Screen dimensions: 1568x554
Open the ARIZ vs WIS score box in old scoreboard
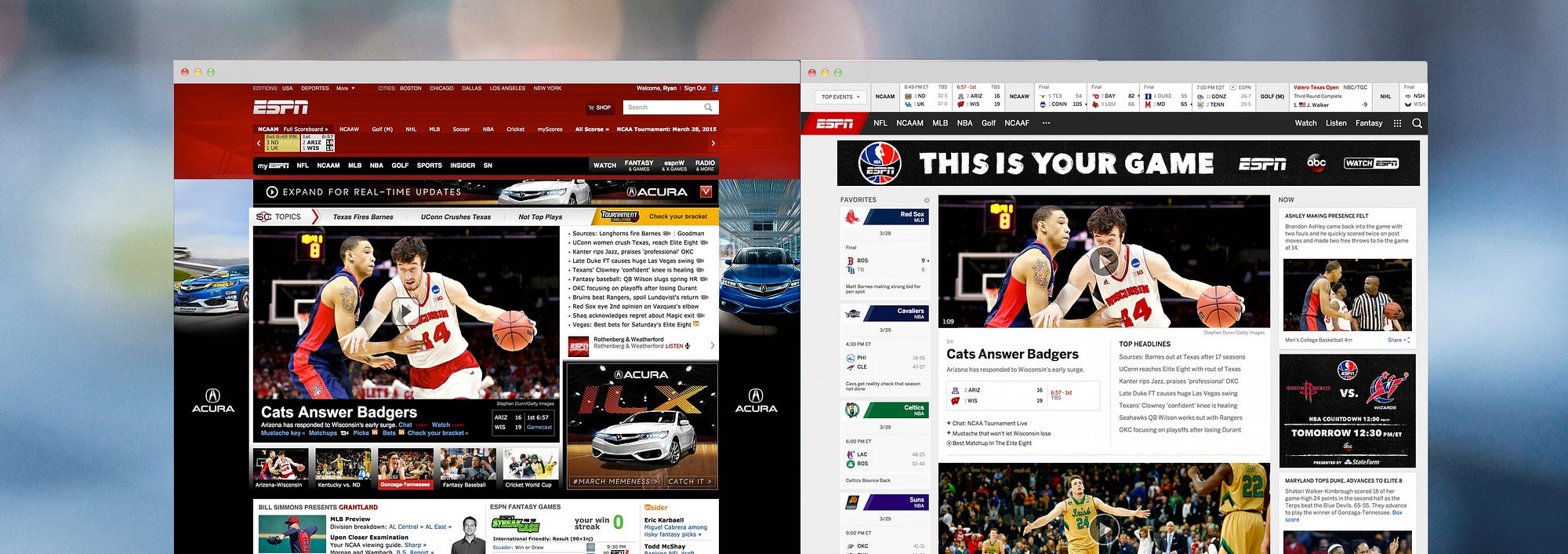pos(318,143)
